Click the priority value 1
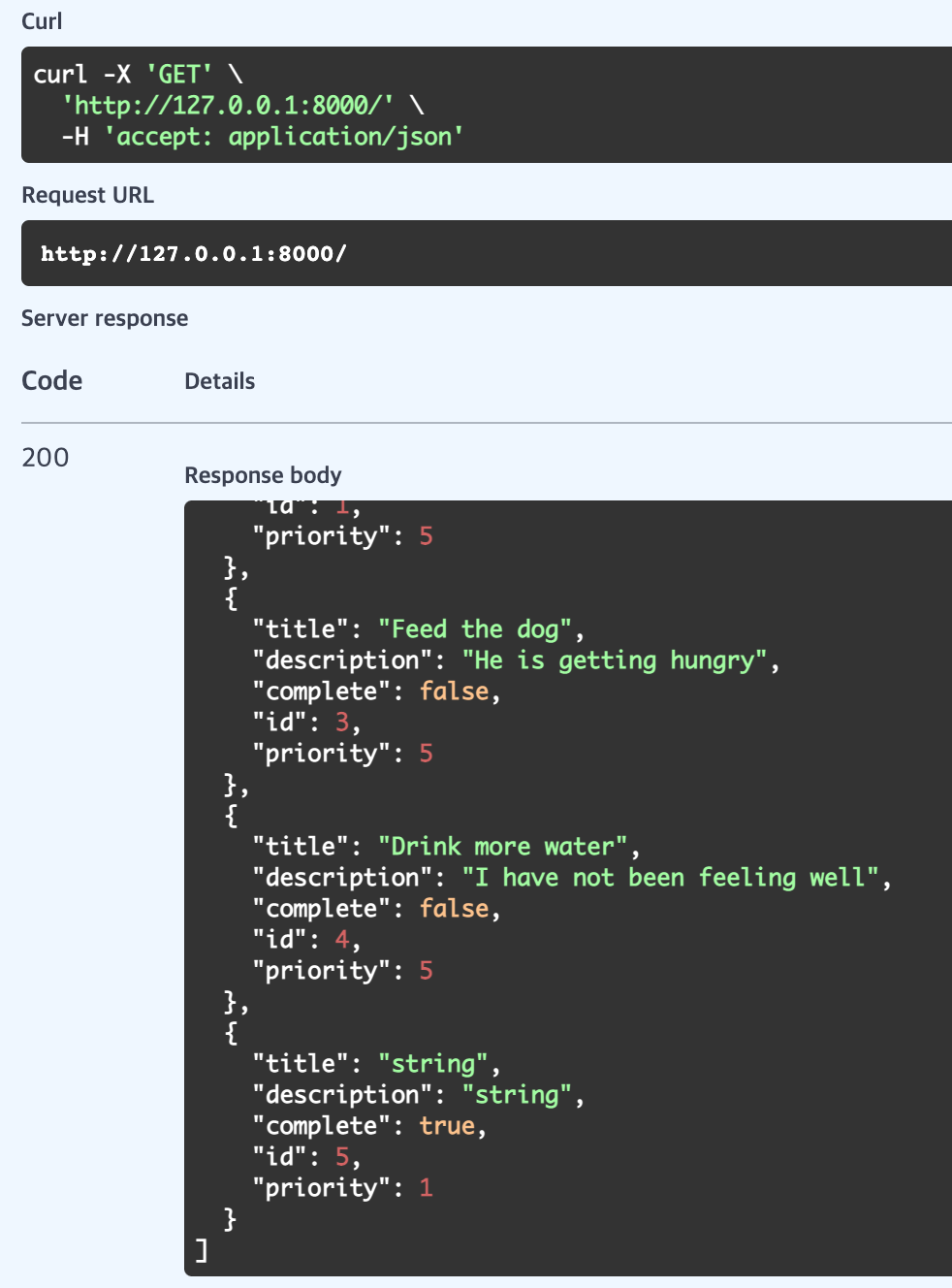This screenshot has width=952, height=1288. 426,1188
